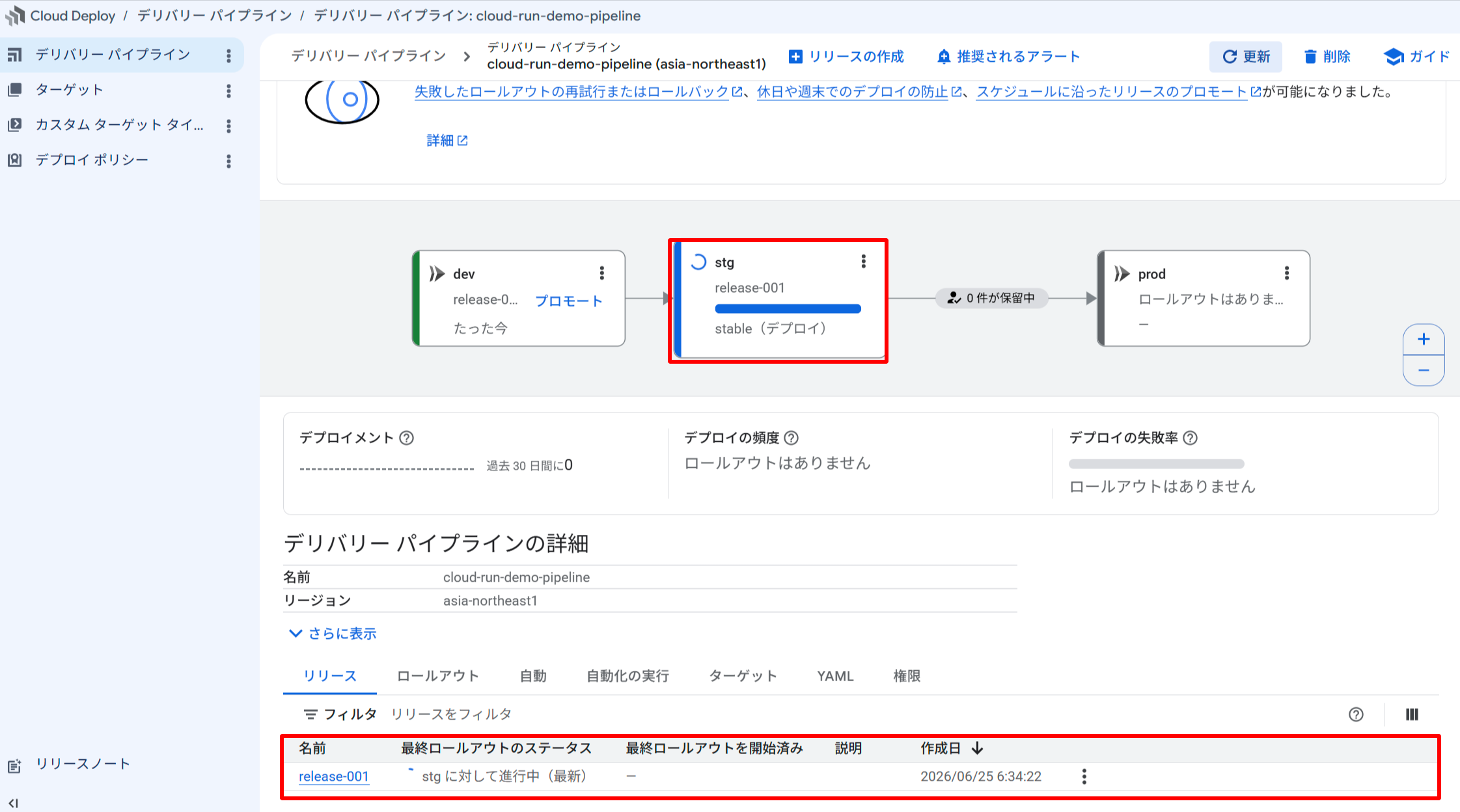This screenshot has width=1460, height=812.
Task: Switch to the 権限 tab
Action: 907,676
